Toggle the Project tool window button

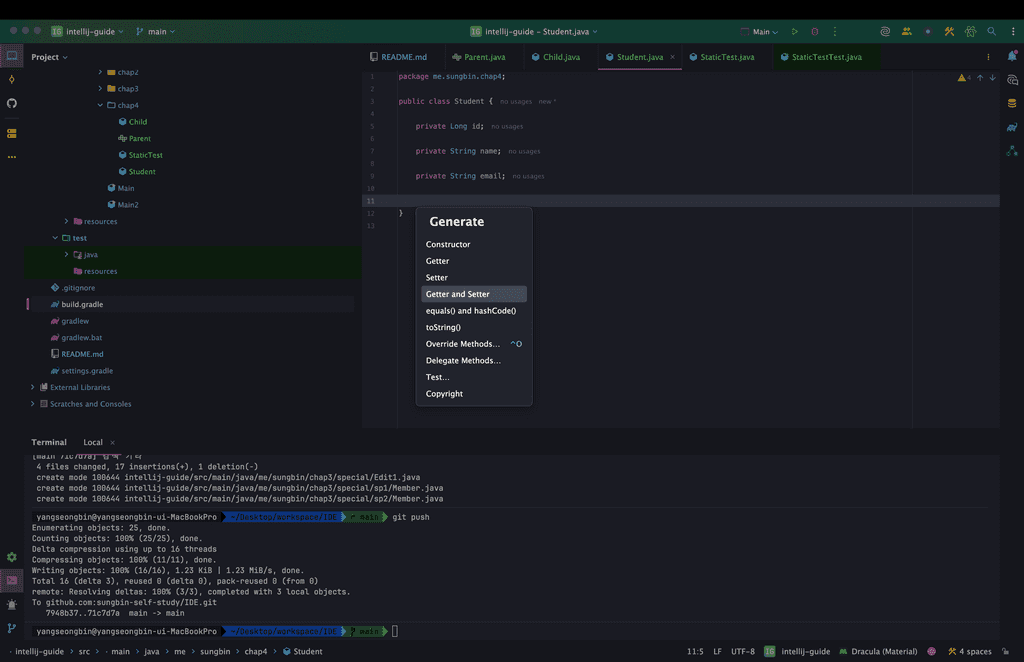(12, 57)
